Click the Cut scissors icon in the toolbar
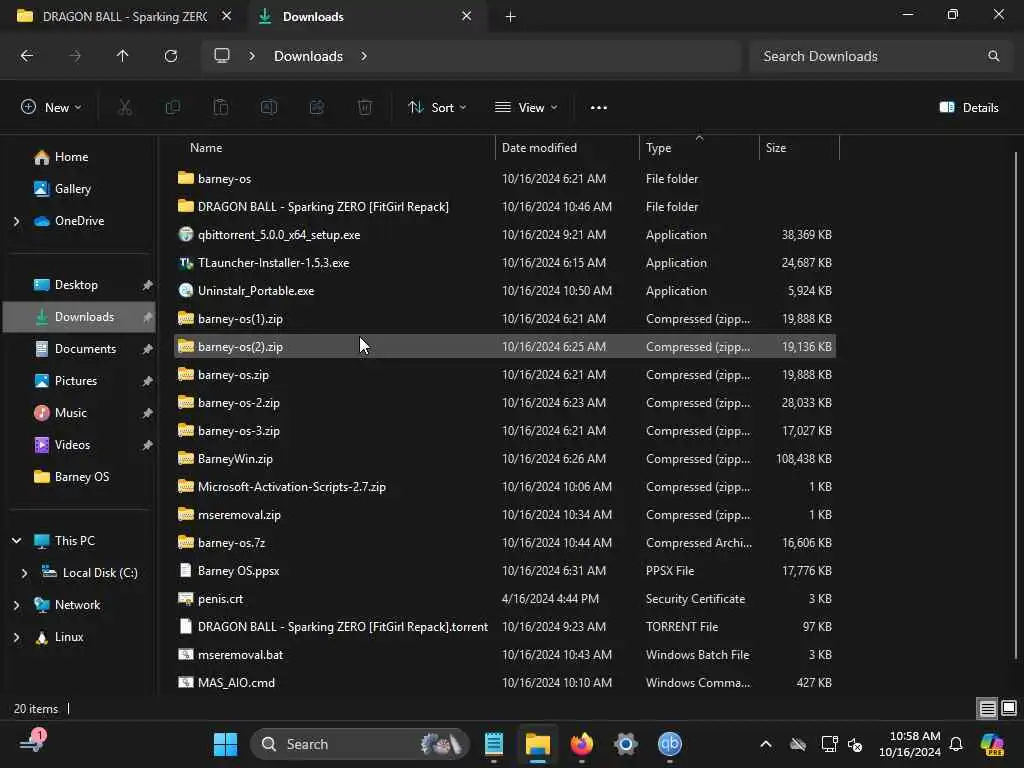The width and height of the screenshot is (1024, 768). coord(125,108)
